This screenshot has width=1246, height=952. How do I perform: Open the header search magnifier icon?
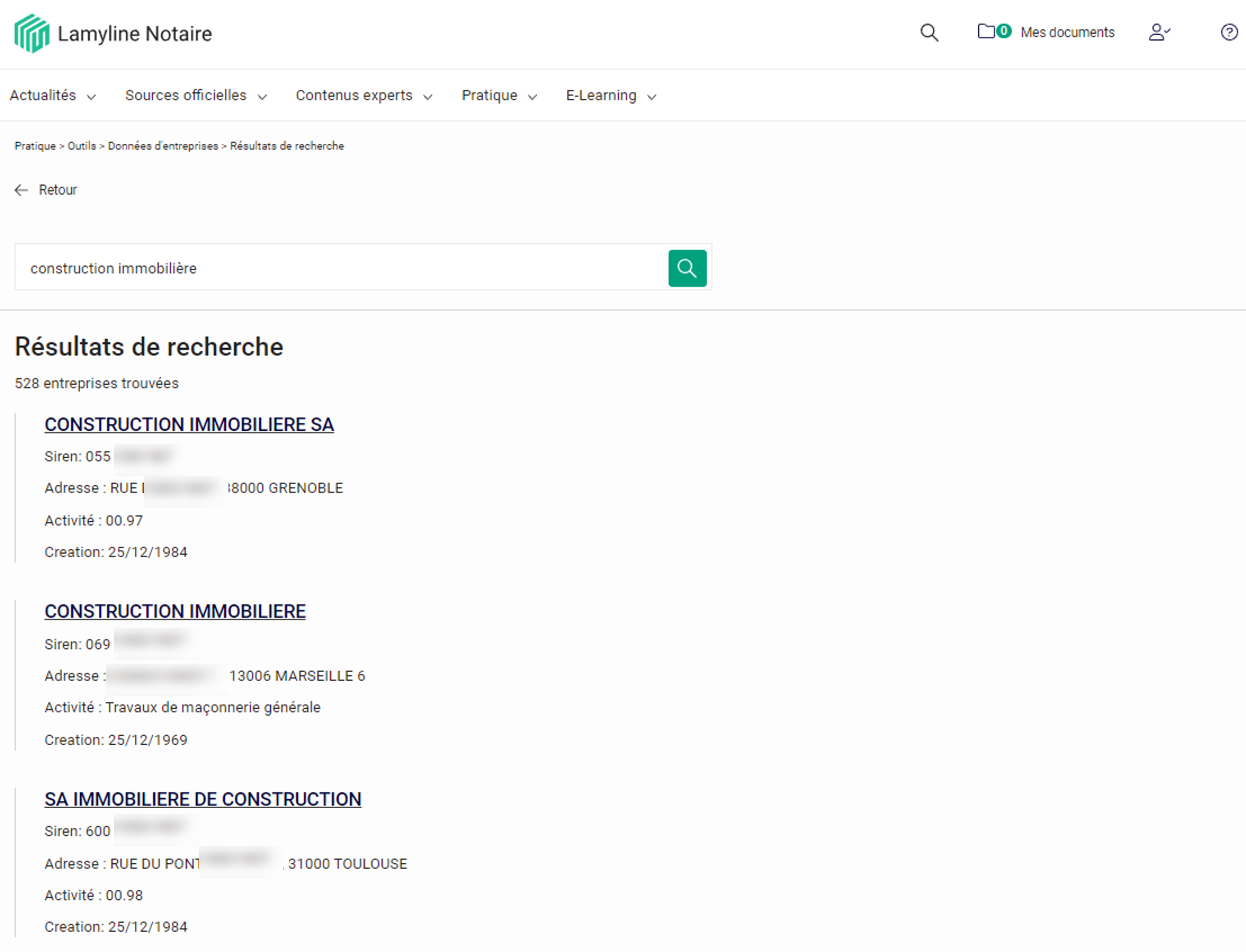[929, 32]
